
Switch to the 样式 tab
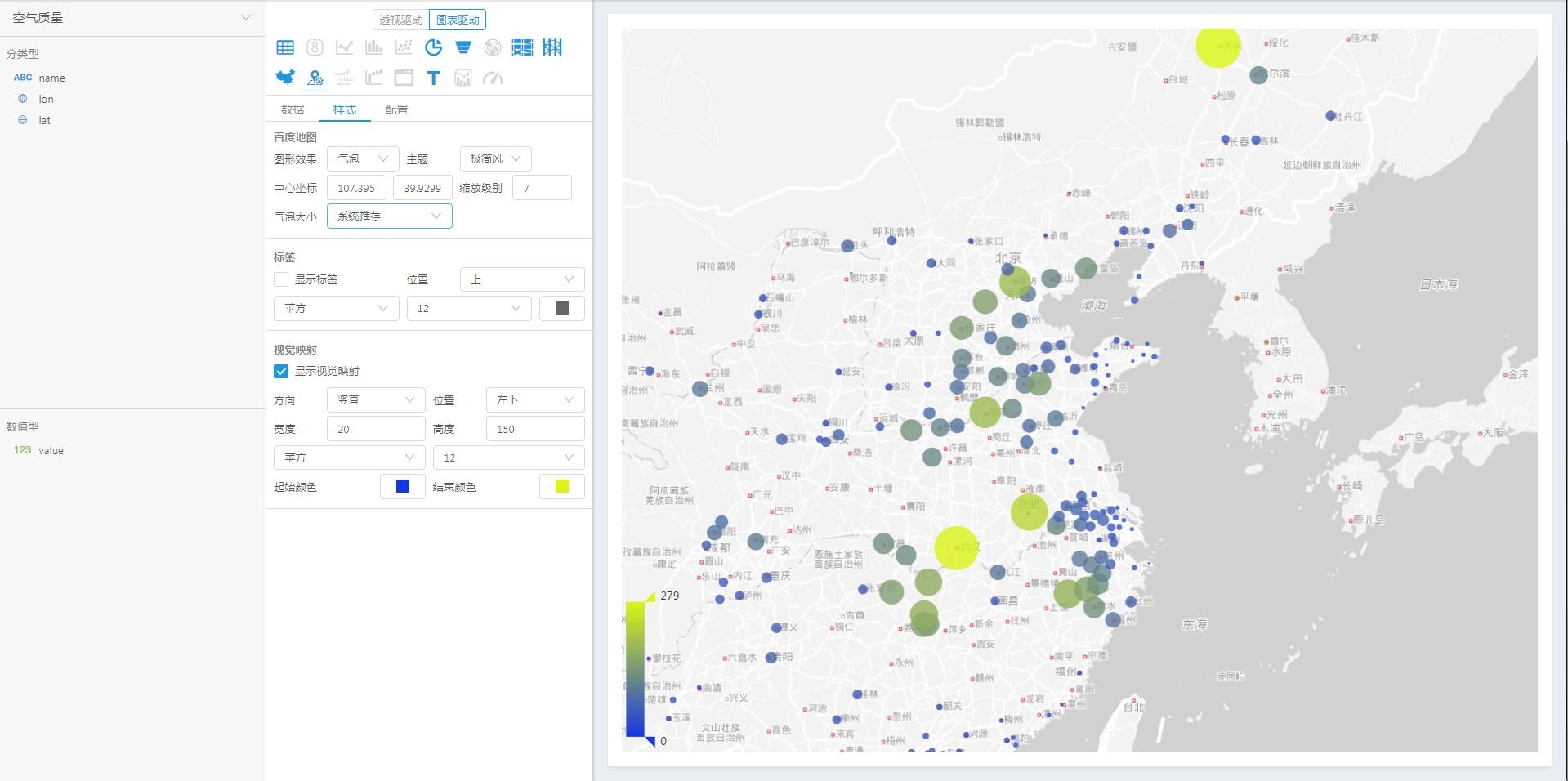(344, 109)
